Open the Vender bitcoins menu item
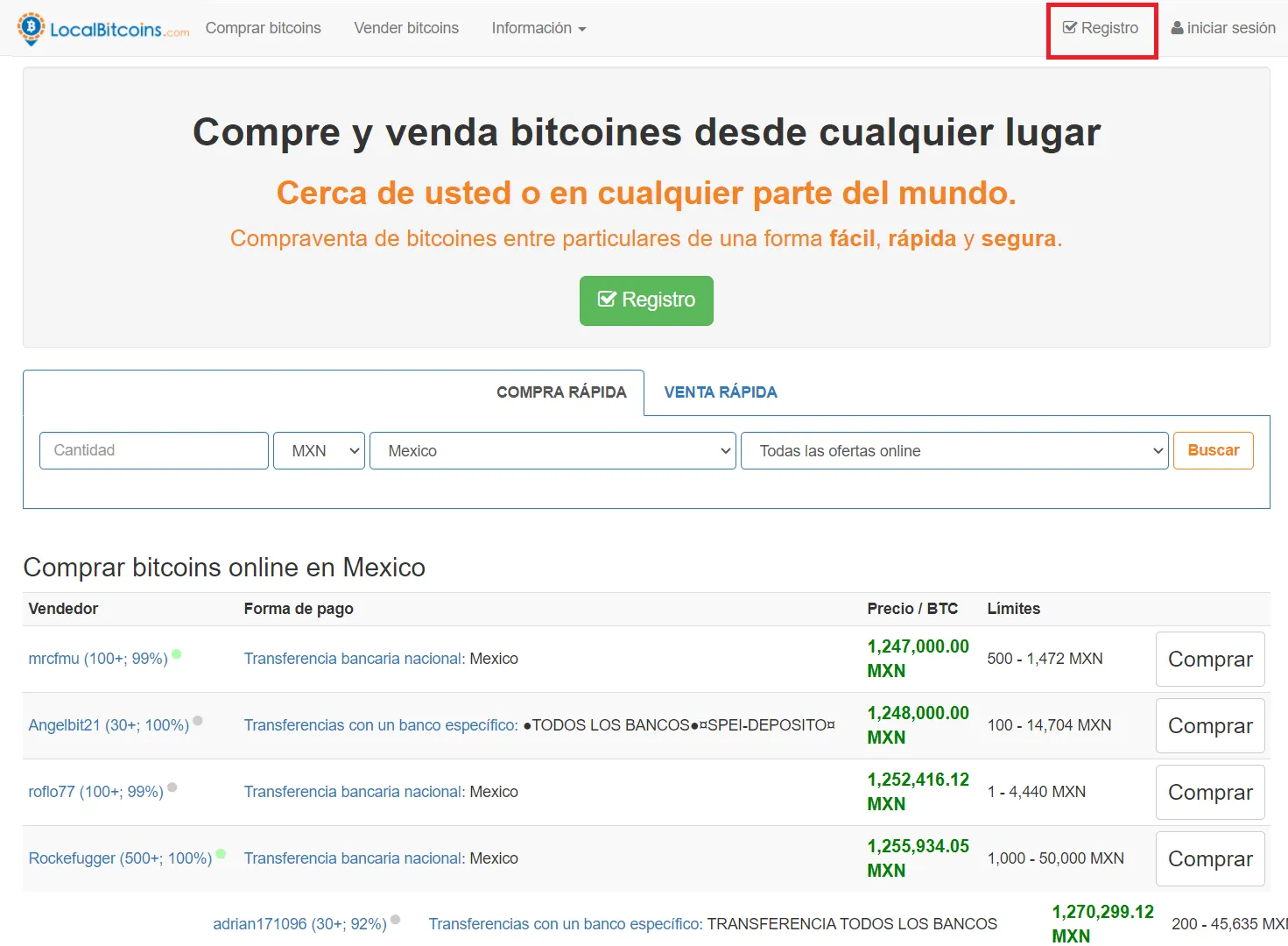Screen dimensions: 1288x946 (x=406, y=28)
